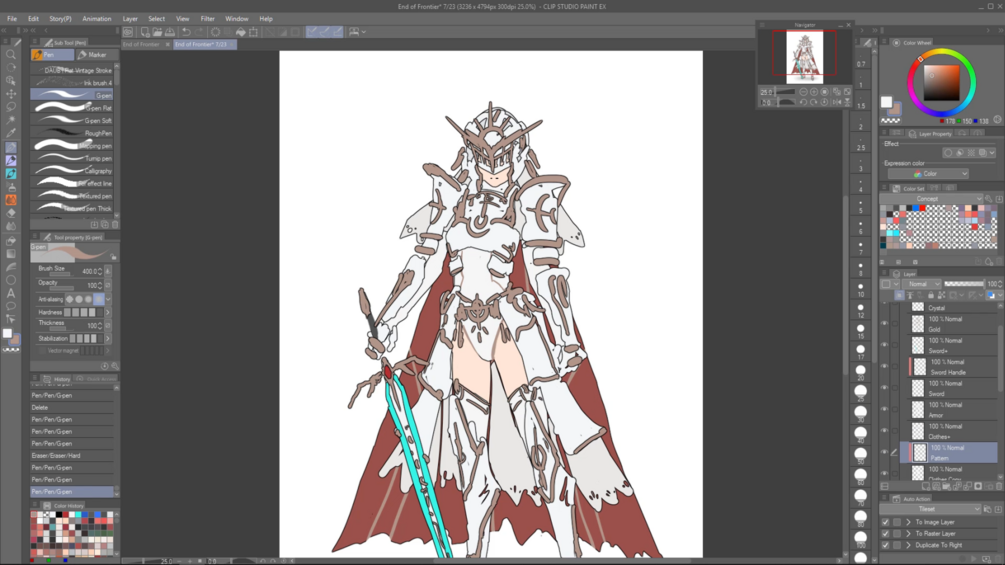Select the Rotate view tool
The height and width of the screenshot is (565, 1005).
(11, 67)
